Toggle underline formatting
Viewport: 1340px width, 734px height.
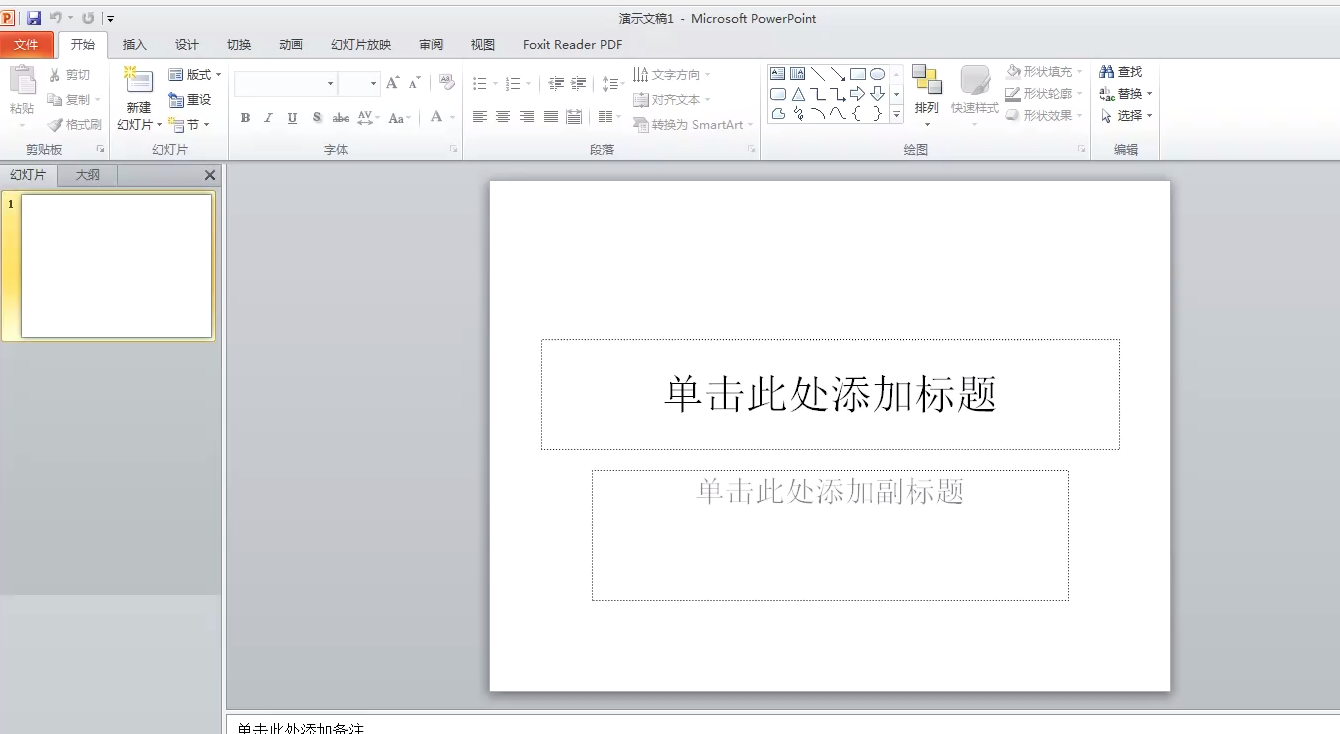coord(292,118)
